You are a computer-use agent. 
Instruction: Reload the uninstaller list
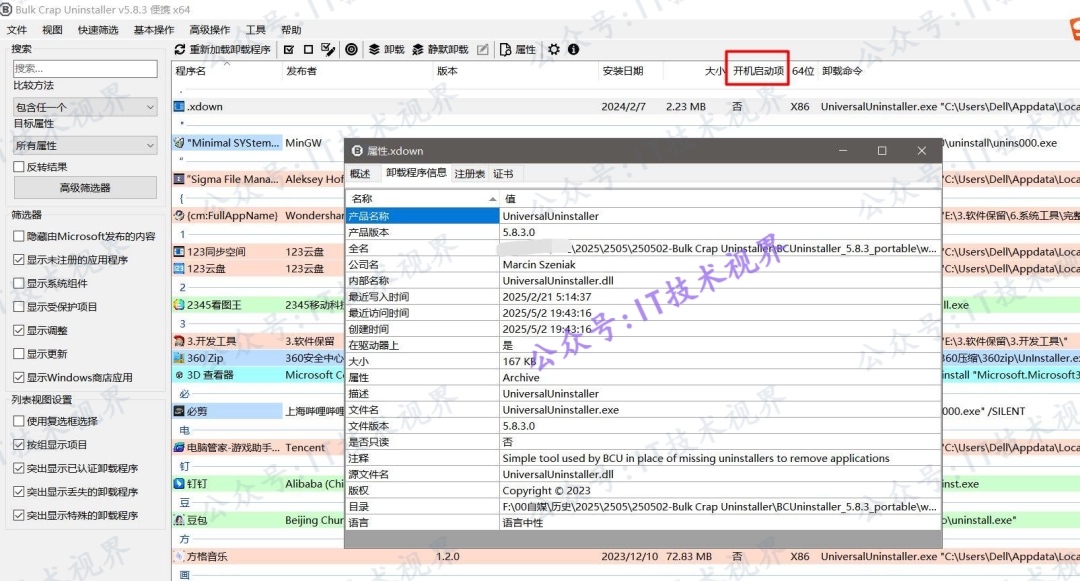pos(222,50)
